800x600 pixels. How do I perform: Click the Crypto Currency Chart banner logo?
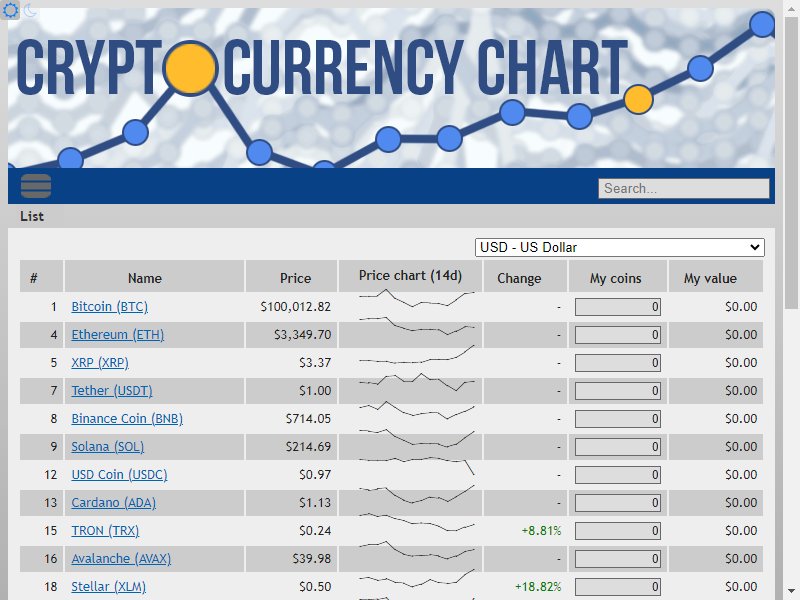391,88
